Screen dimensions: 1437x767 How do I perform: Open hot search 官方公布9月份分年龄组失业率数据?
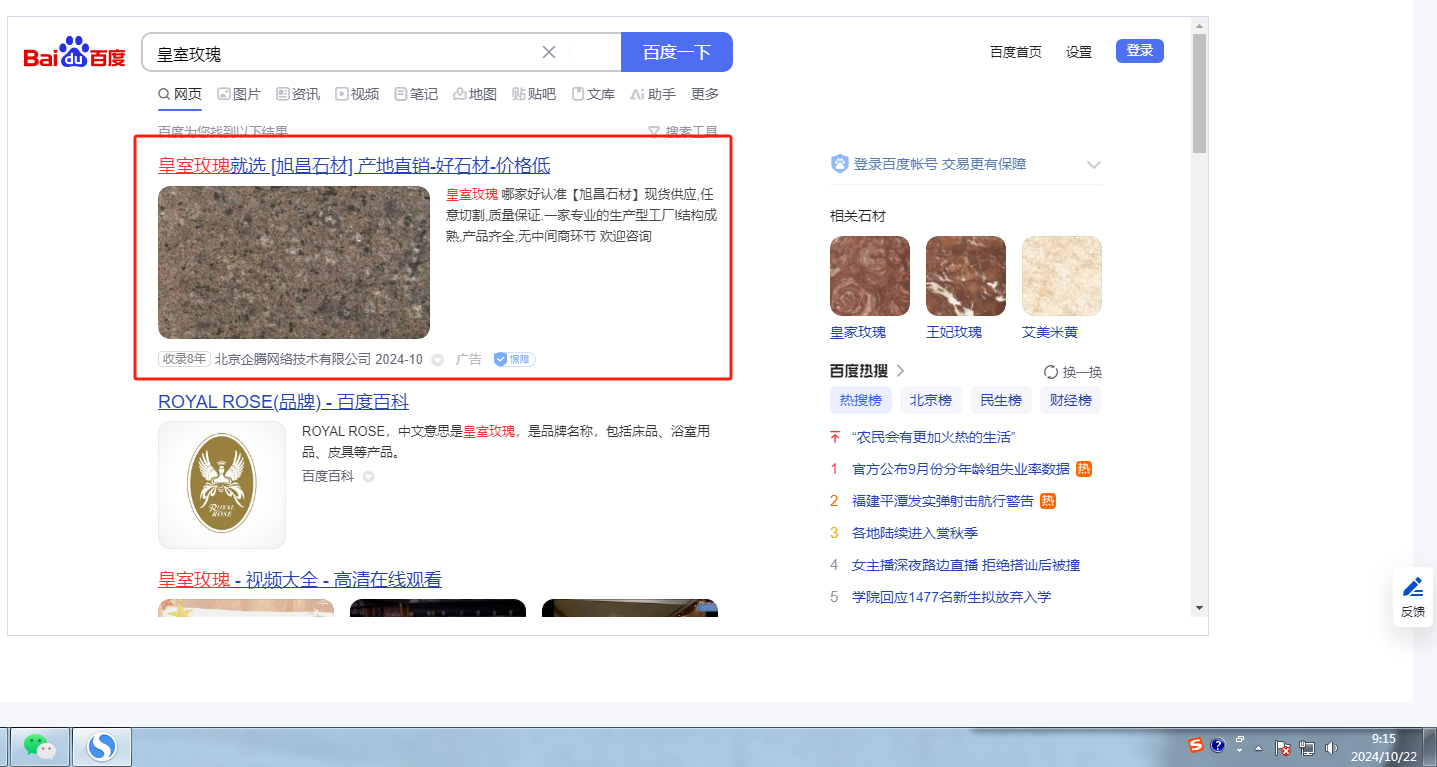pos(961,469)
